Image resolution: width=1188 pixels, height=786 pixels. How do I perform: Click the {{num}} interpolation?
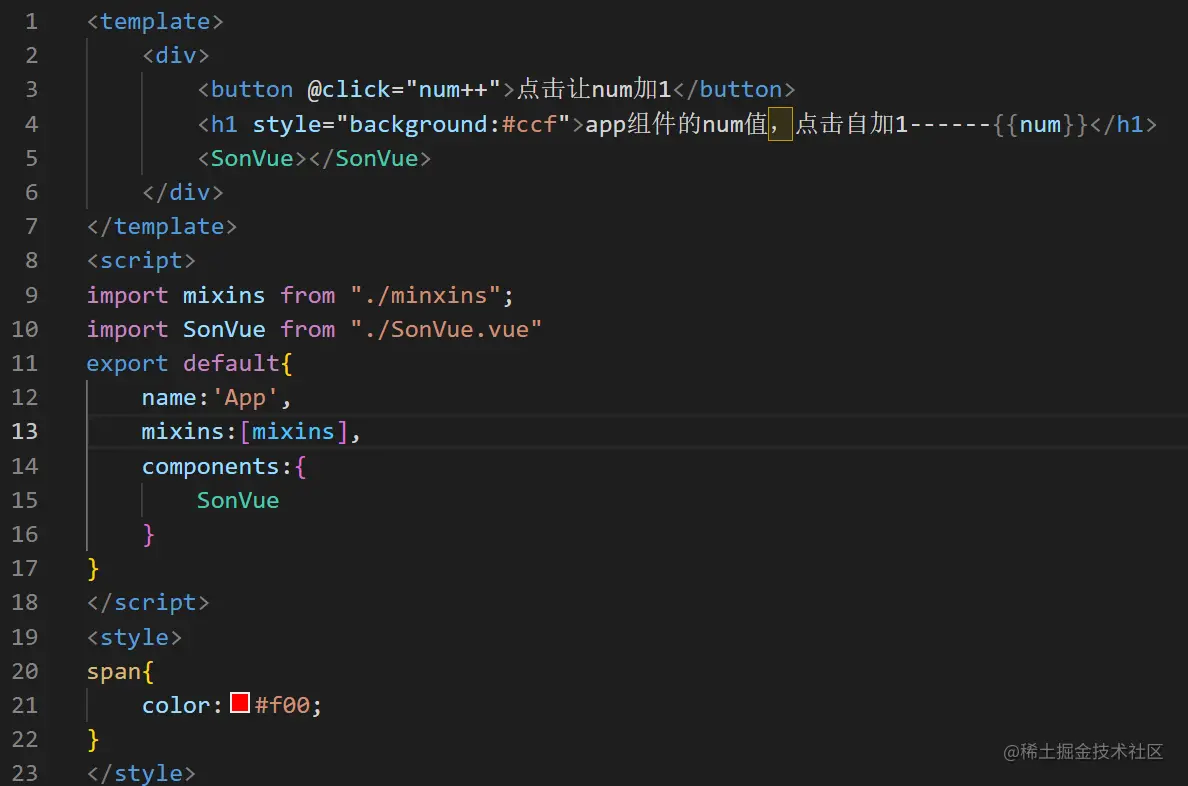1041,124
